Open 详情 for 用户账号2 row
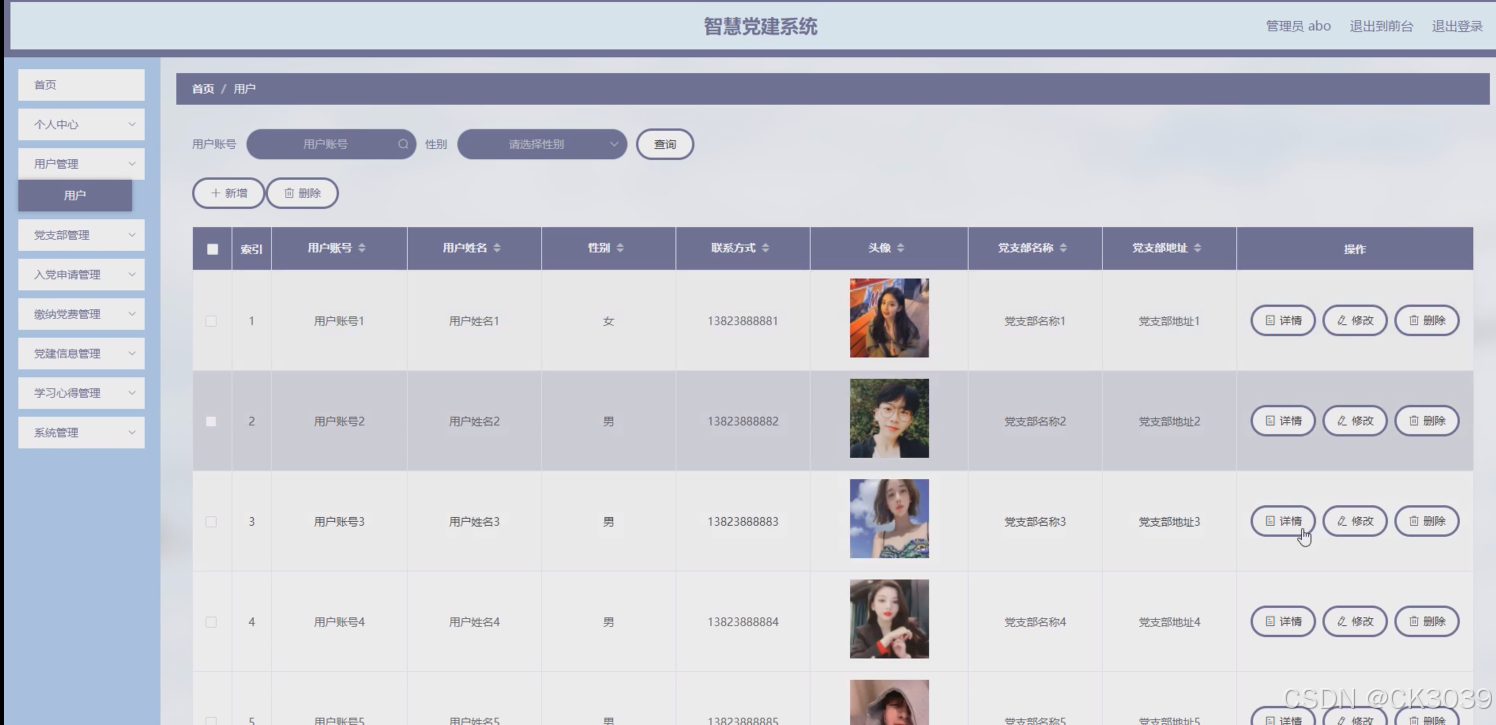This screenshot has width=1496, height=725. coord(1283,421)
